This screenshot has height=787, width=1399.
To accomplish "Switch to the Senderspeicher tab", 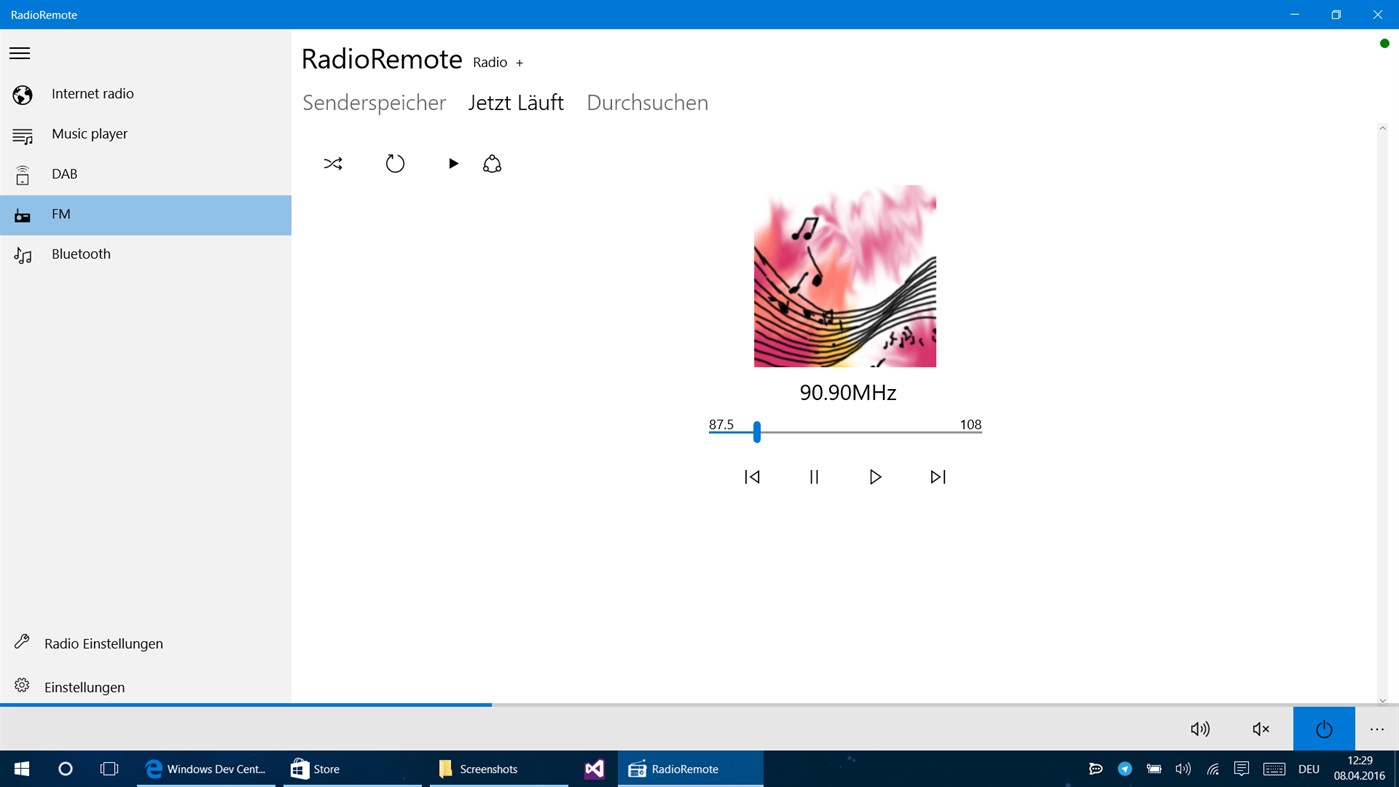I will coord(374,102).
